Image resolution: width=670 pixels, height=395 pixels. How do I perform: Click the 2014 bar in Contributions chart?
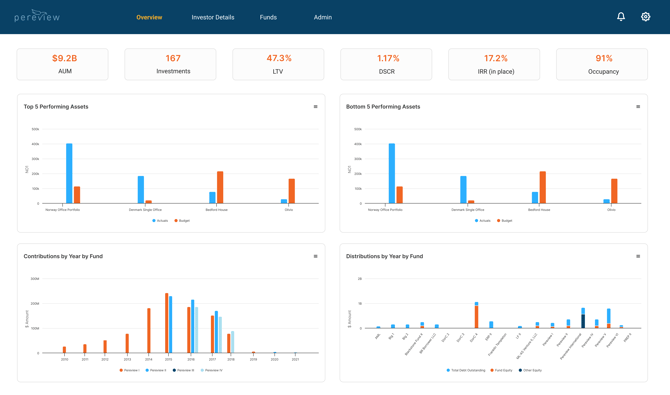click(149, 330)
